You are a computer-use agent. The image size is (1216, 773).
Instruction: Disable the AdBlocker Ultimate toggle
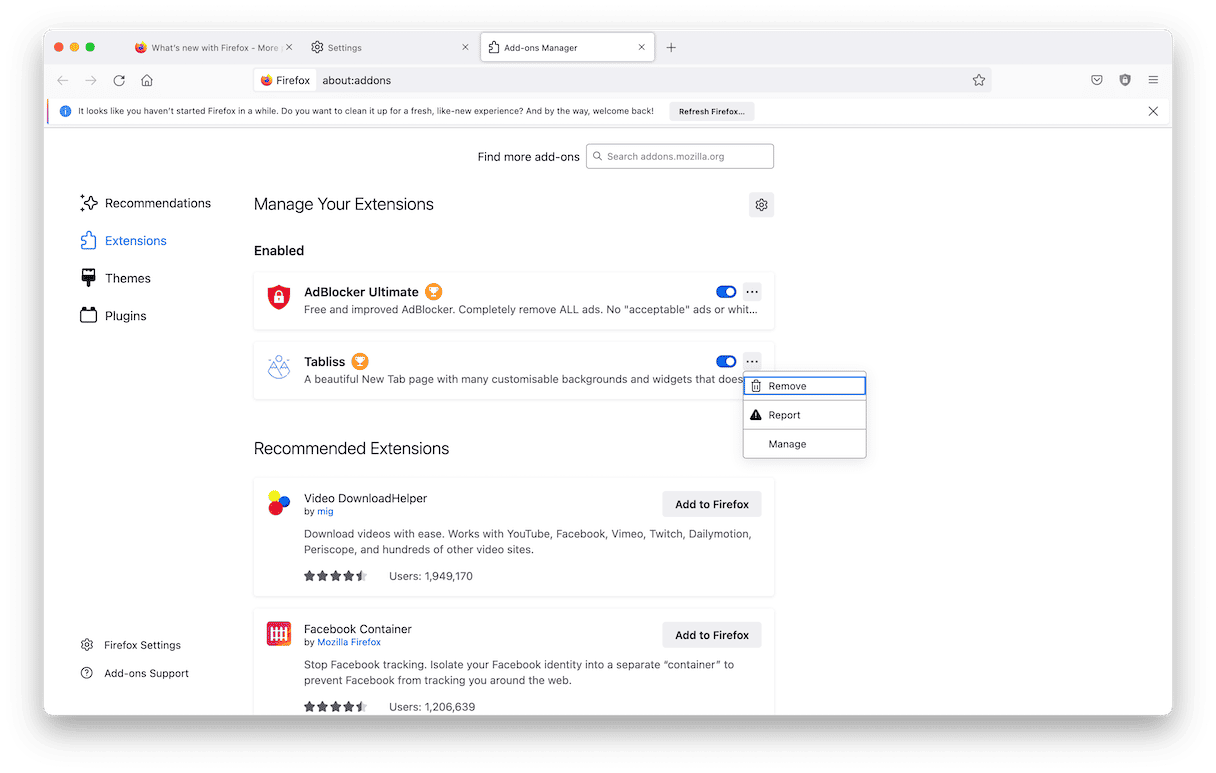tap(726, 292)
